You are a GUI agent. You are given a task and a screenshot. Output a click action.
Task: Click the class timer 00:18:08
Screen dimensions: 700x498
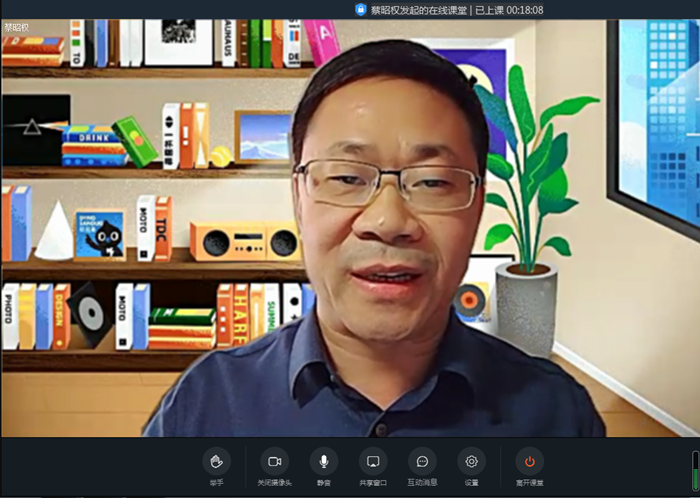[x=523, y=9]
